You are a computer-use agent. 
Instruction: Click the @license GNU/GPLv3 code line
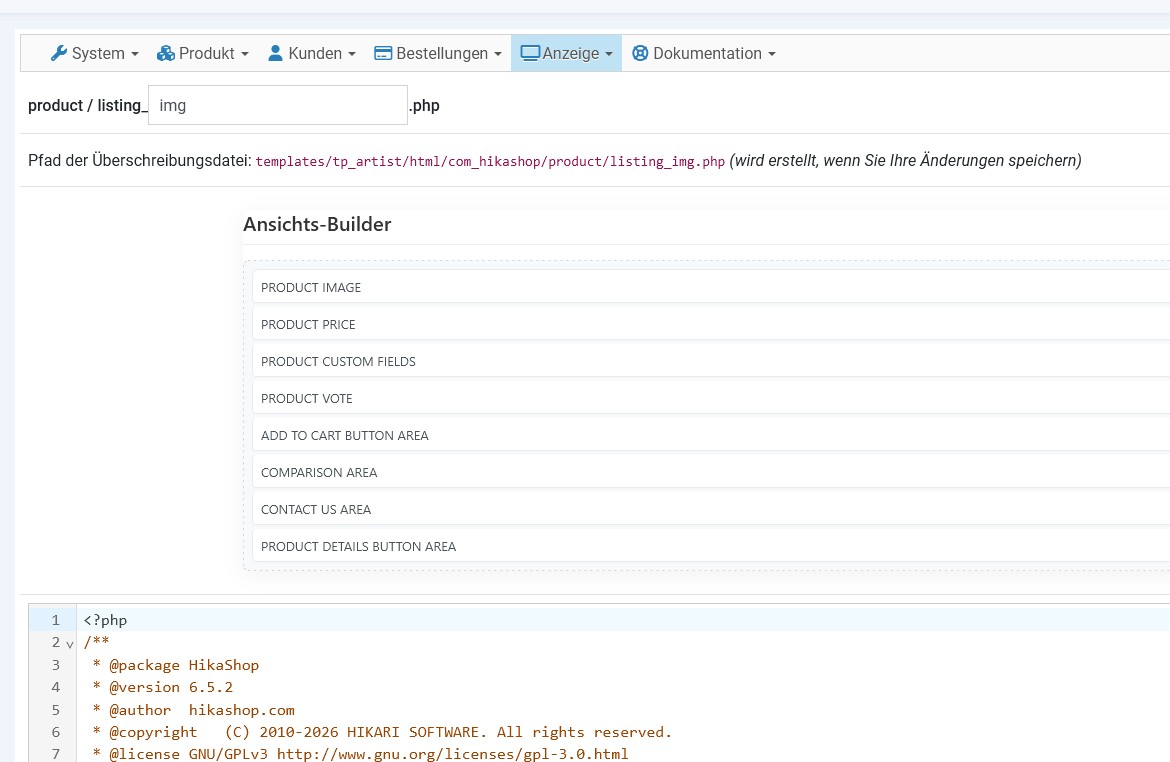pos(360,754)
